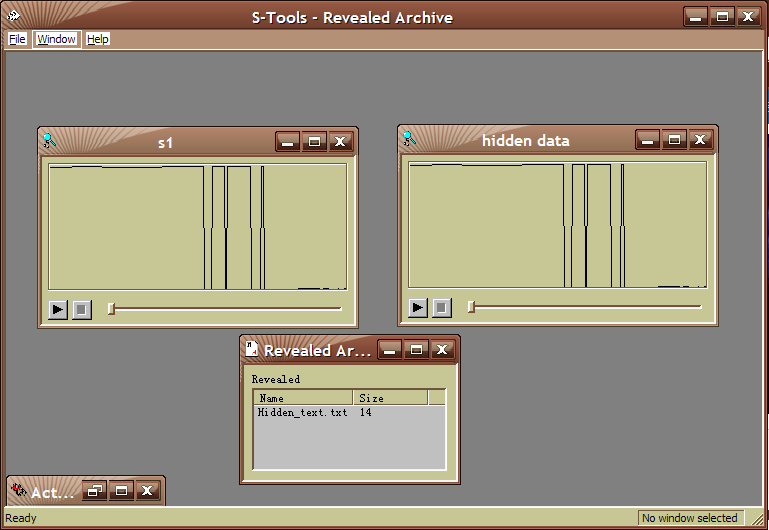Close the s1 window

340,142
